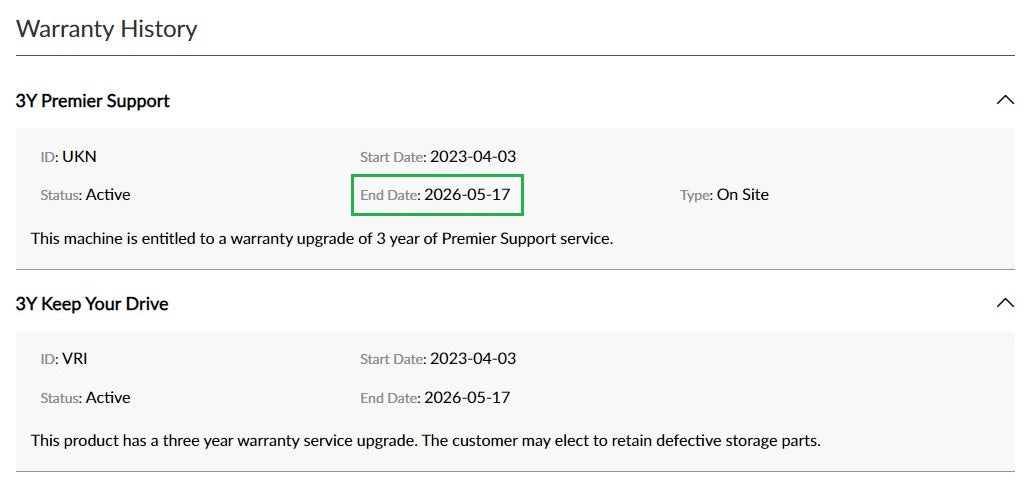
Task: Click the Keep Your Drive Status Active
Action: coord(107,398)
